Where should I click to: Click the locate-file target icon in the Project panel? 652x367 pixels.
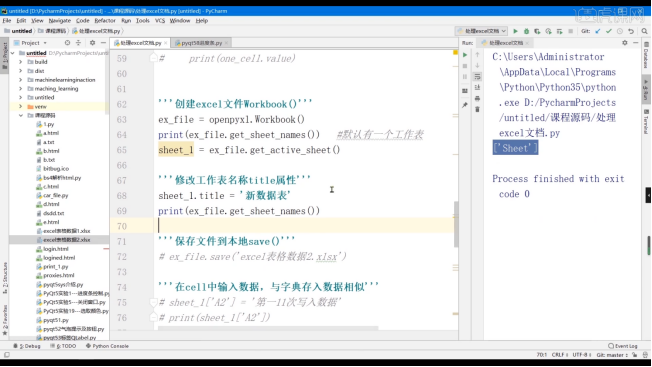click(67, 42)
